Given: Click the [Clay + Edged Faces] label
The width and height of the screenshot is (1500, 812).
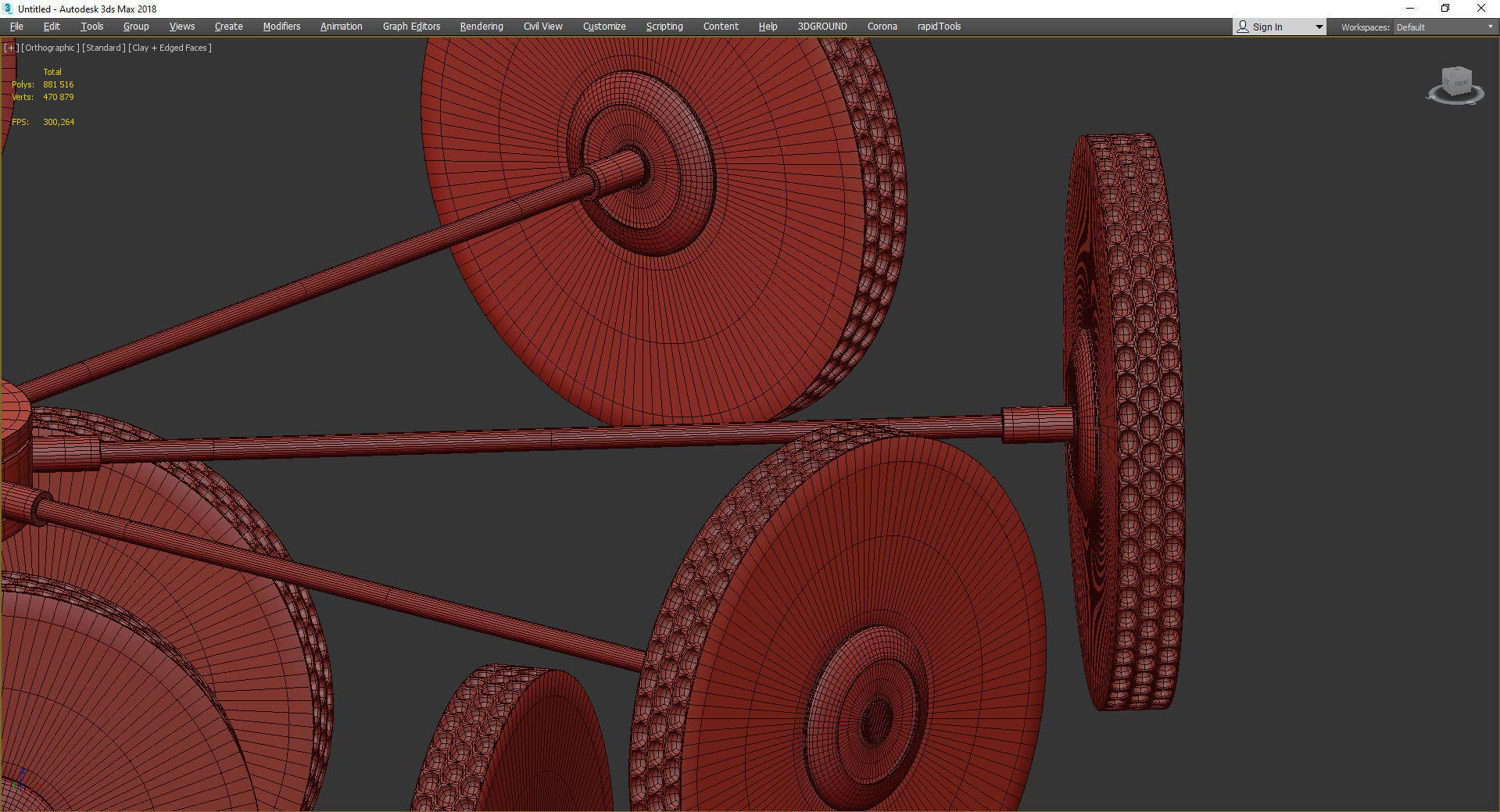Looking at the screenshot, I should point(170,48).
